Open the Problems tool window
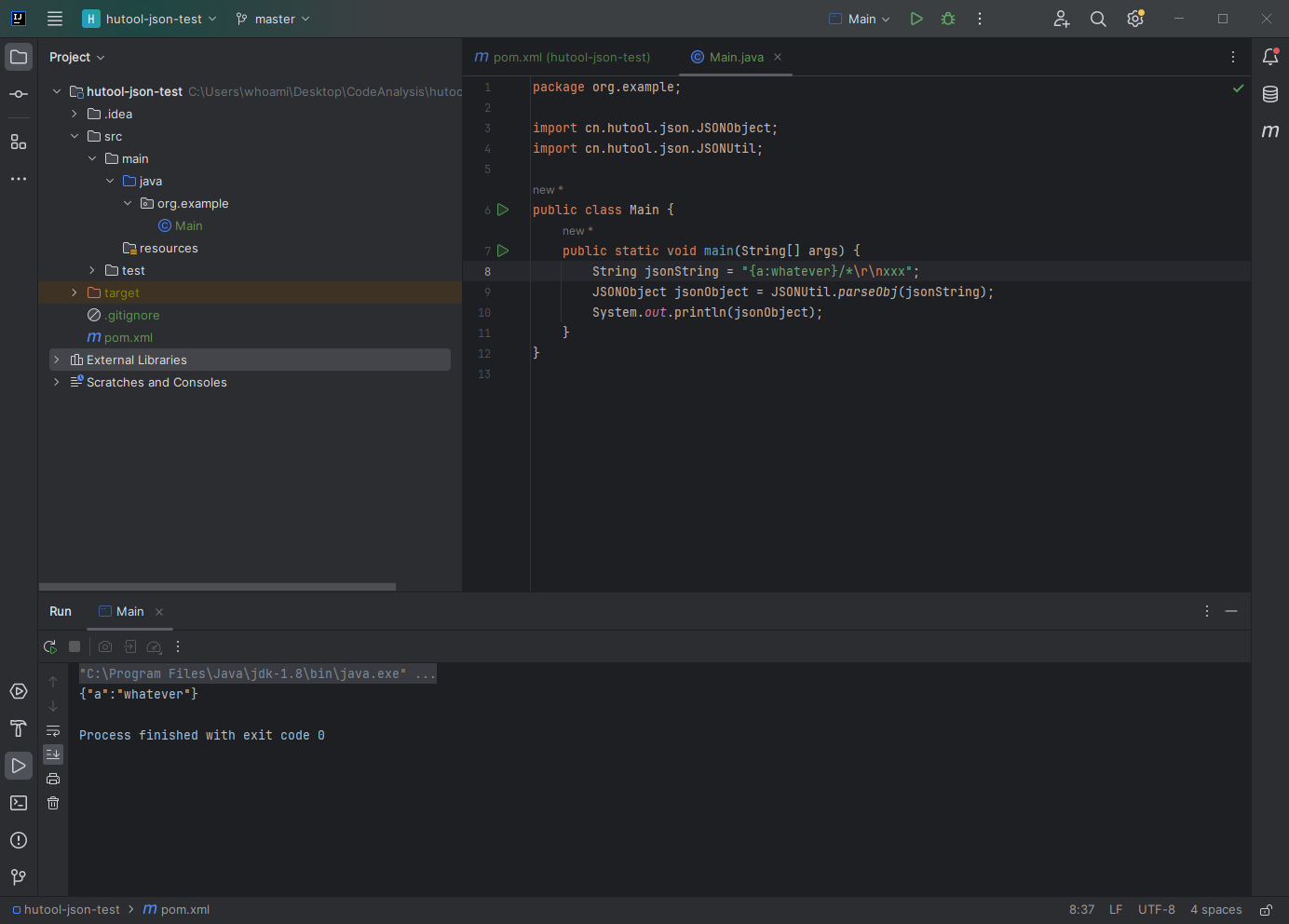The height and width of the screenshot is (924, 1289). (x=19, y=840)
